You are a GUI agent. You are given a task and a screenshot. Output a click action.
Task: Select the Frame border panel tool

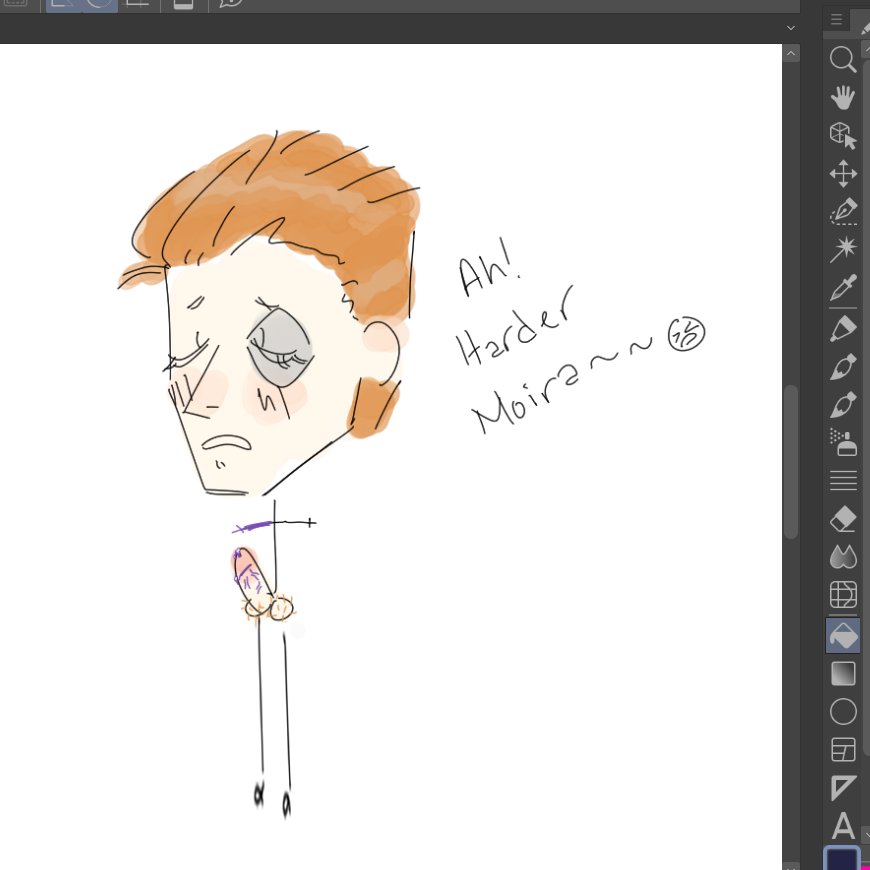pos(843,750)
